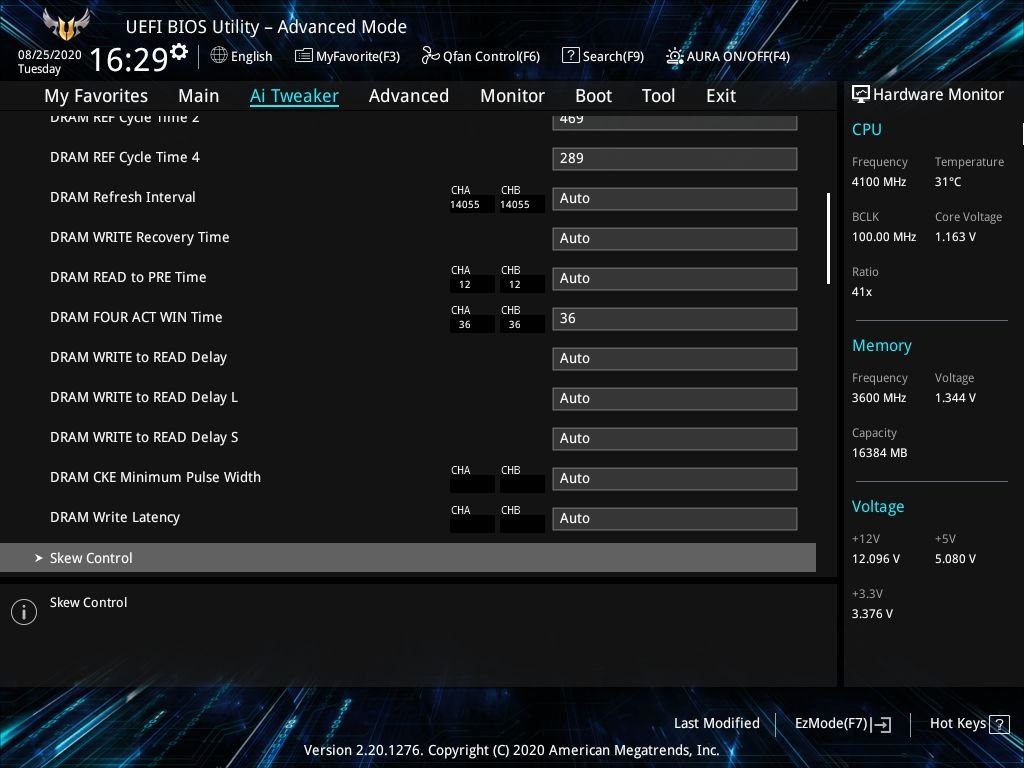Select the Skew Control row

click(408, 558)
